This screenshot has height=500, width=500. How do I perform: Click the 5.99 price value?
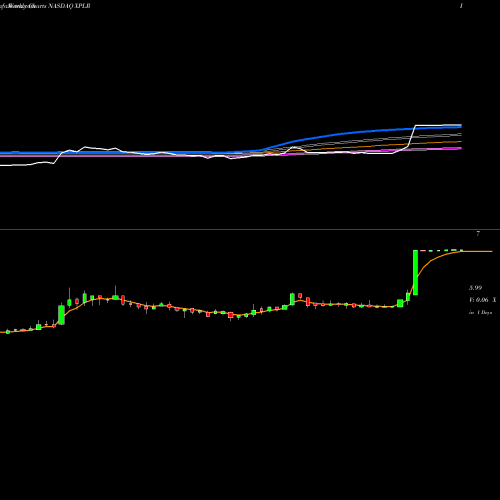[475, 288]
